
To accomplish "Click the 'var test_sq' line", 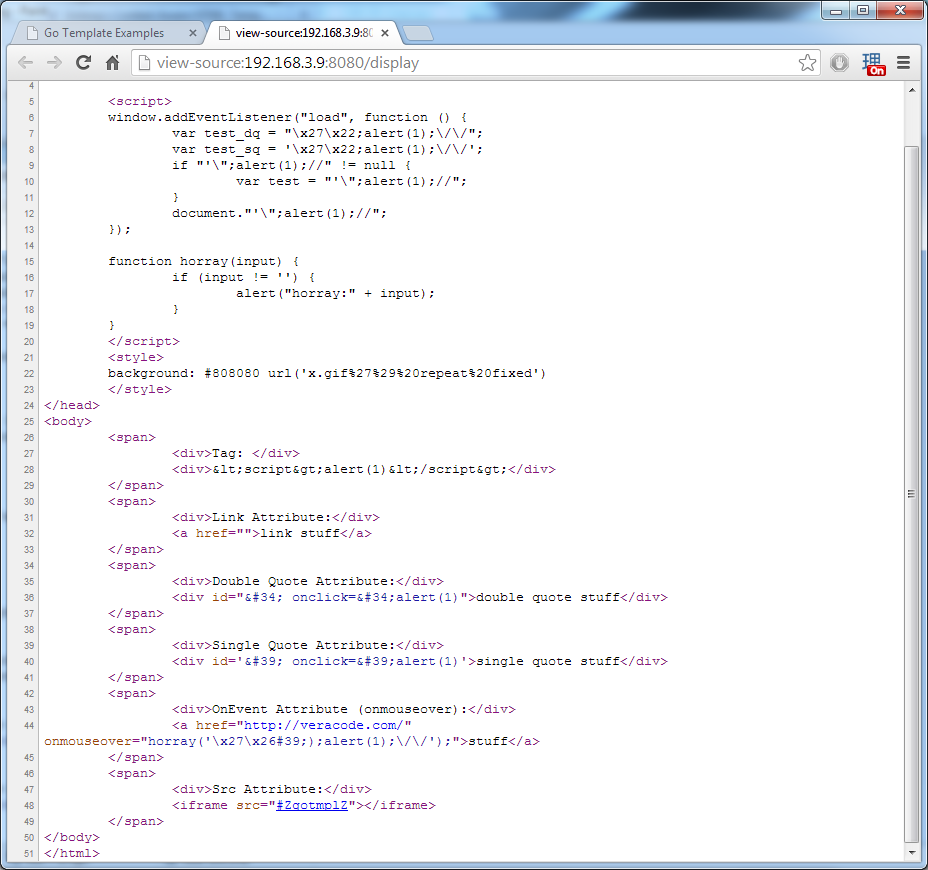I will coord(327,150).
